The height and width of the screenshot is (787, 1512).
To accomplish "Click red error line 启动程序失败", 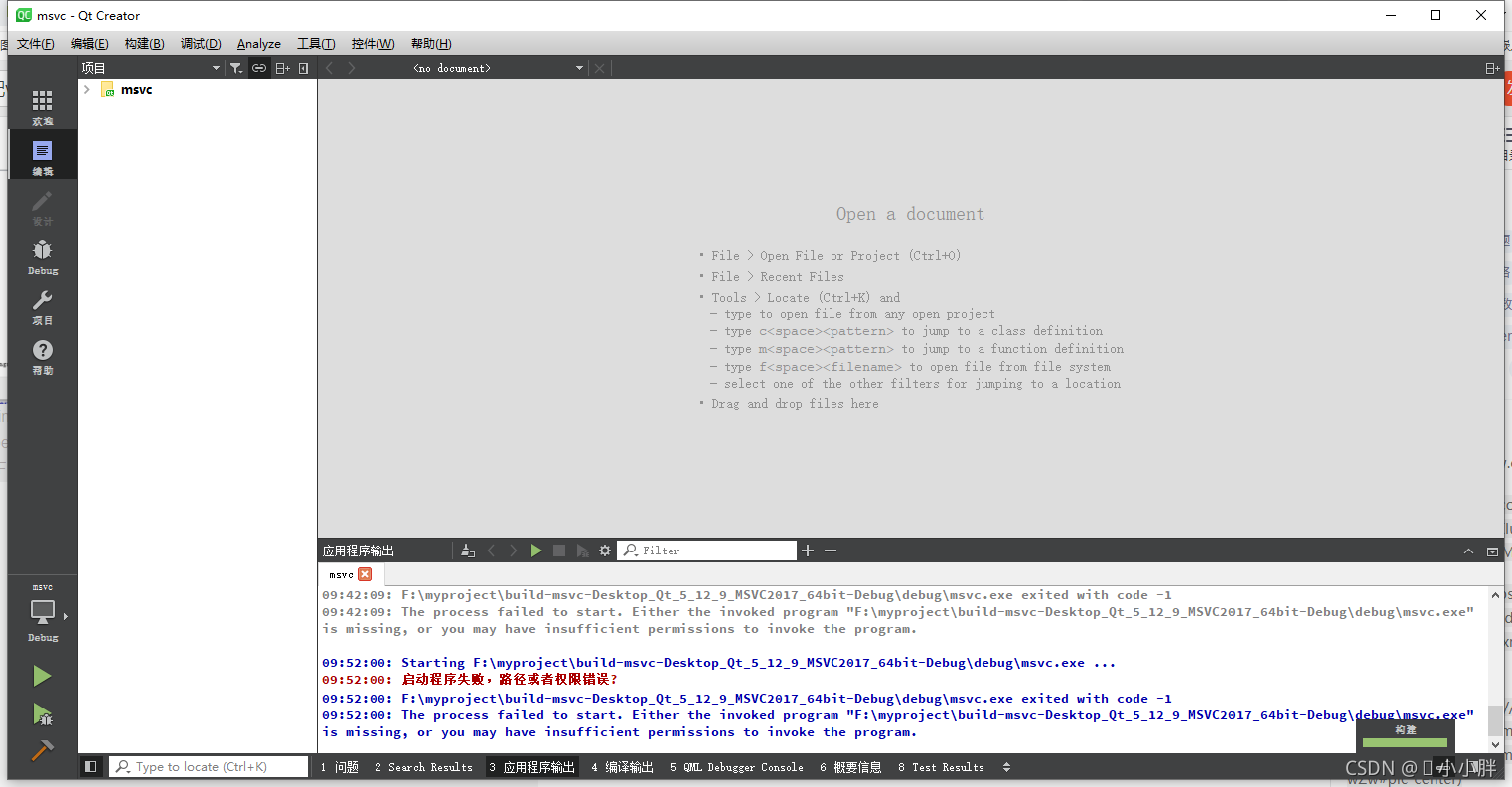I will pyautogui.click(x=510, y=680).
